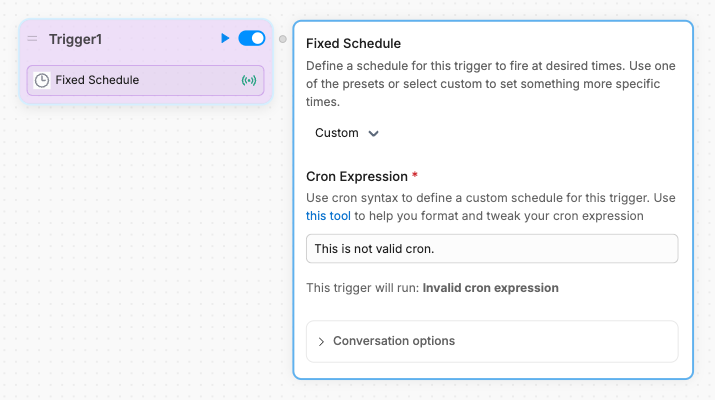Click the Cron Expression field label
Viewport: 715px width, 400px height.
[356, 176]
